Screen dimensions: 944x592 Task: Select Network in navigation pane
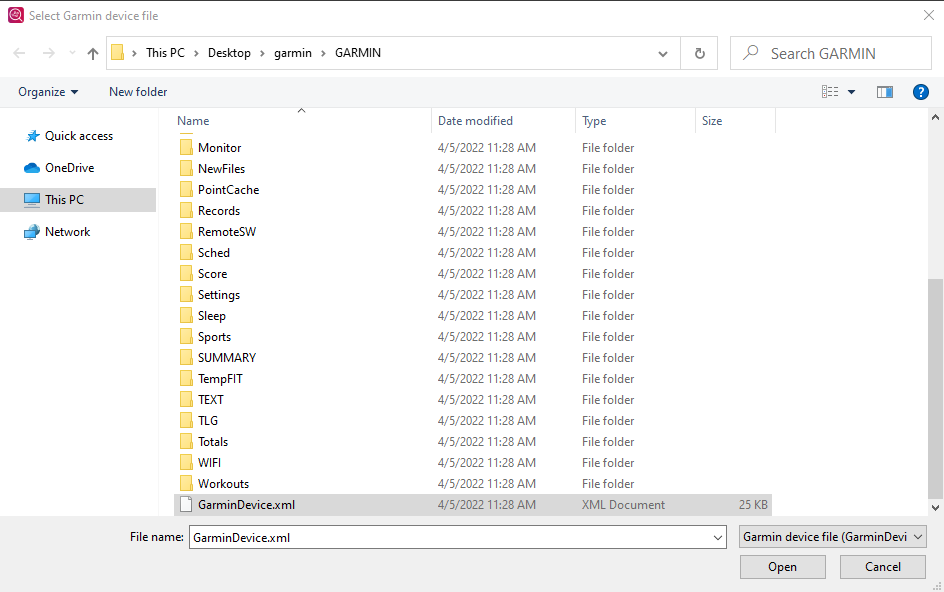67,232
